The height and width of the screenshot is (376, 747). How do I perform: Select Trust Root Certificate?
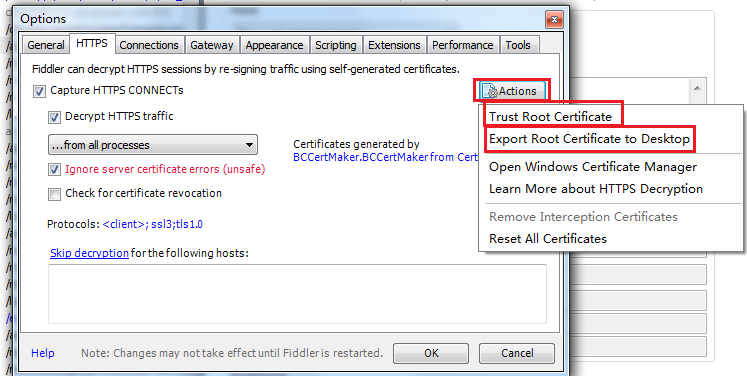pos(550,117)
